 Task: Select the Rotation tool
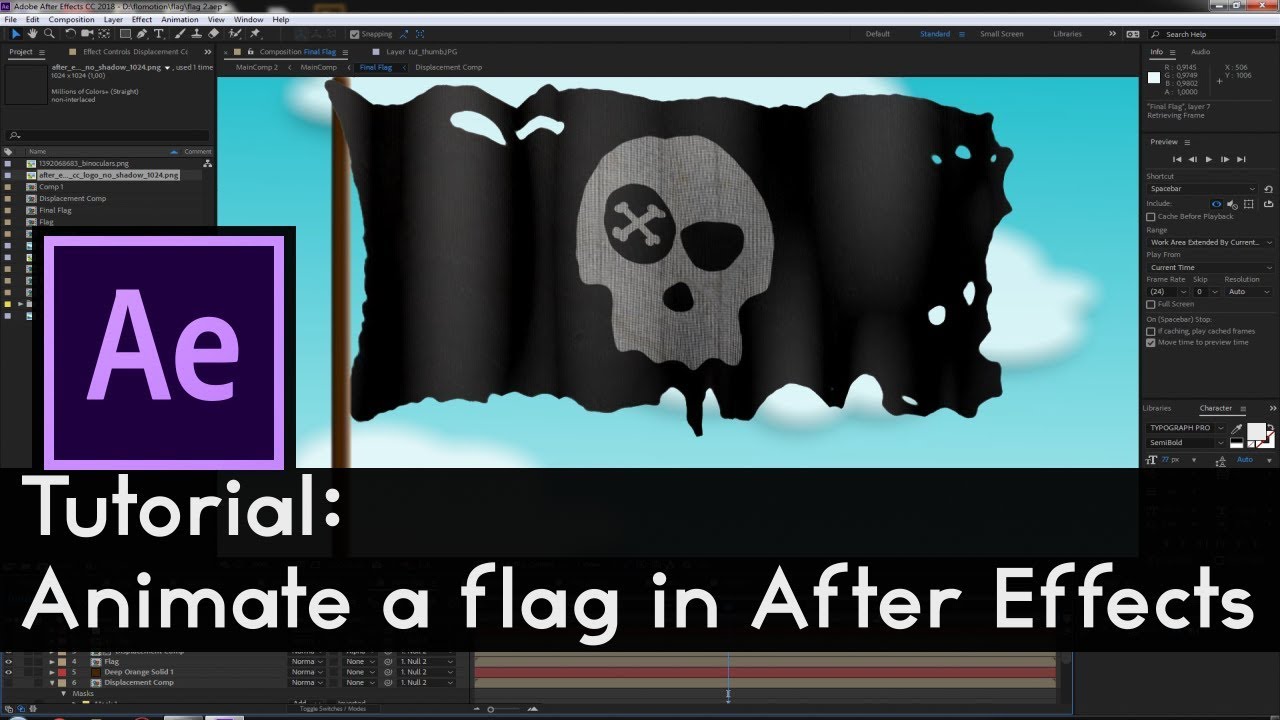click(x=69, y=33)
